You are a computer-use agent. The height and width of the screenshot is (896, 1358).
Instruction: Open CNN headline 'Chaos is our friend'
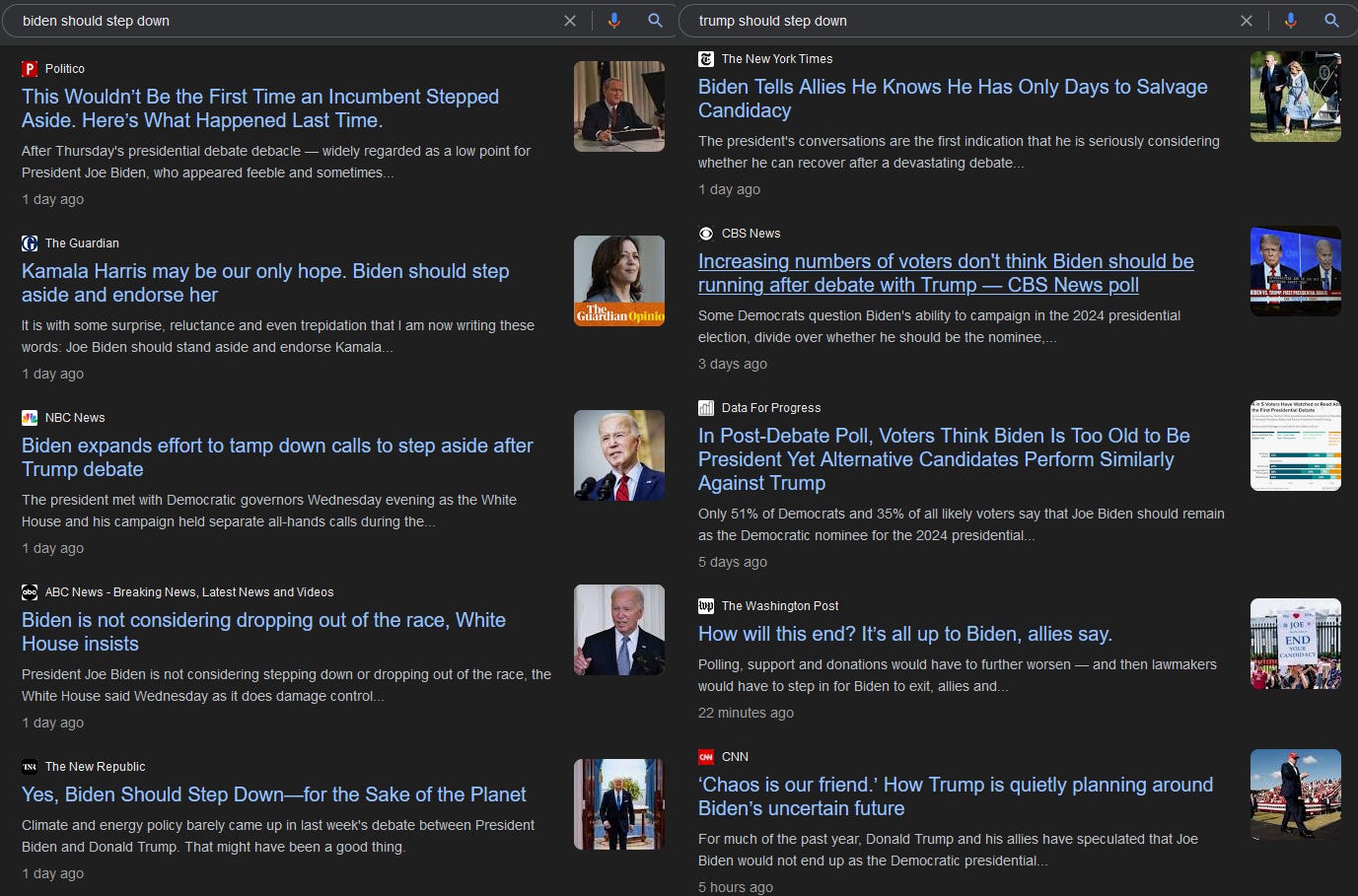point(956,796)
